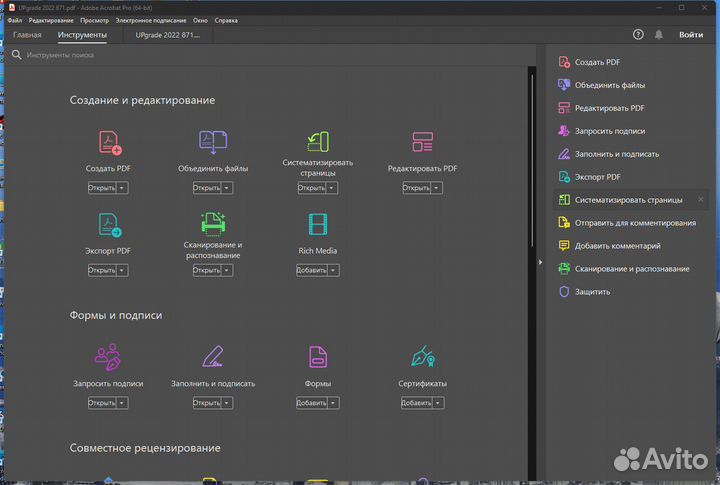Open the Файл menu
The width and height of the screenshot is (720, 485).
click(x=15, y=20)
